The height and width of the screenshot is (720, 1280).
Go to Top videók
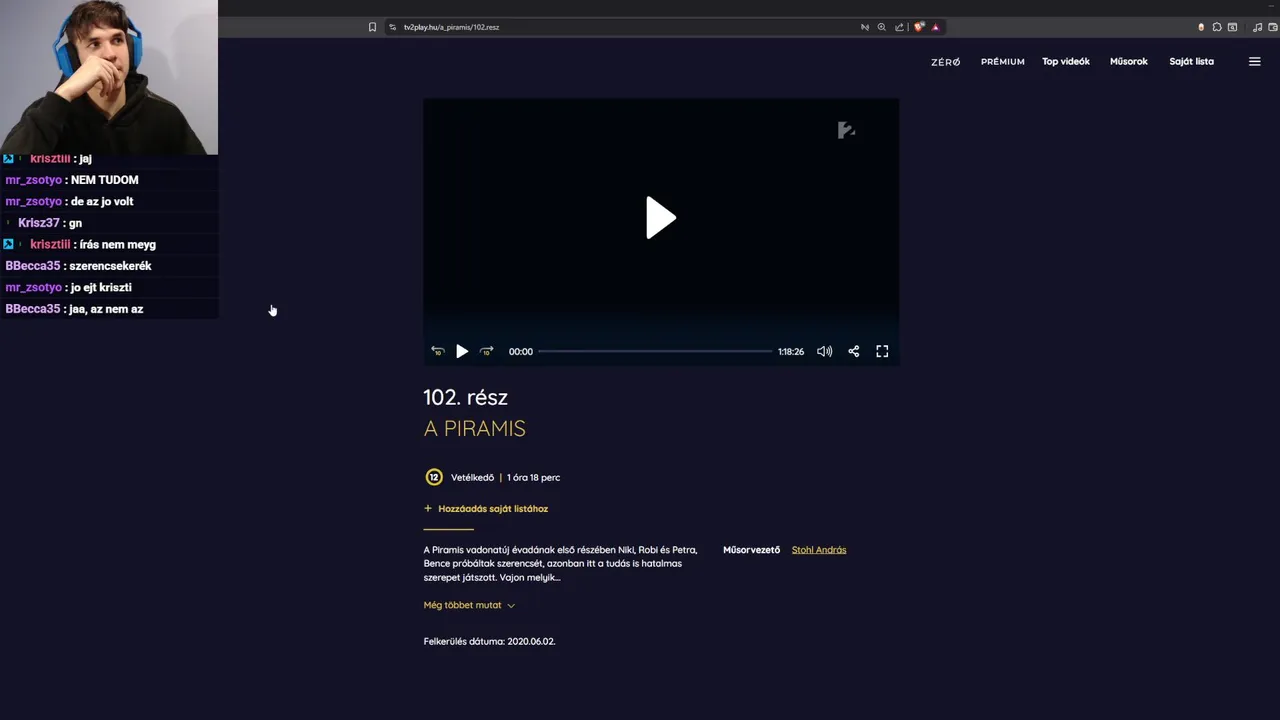coord(1066,62)
